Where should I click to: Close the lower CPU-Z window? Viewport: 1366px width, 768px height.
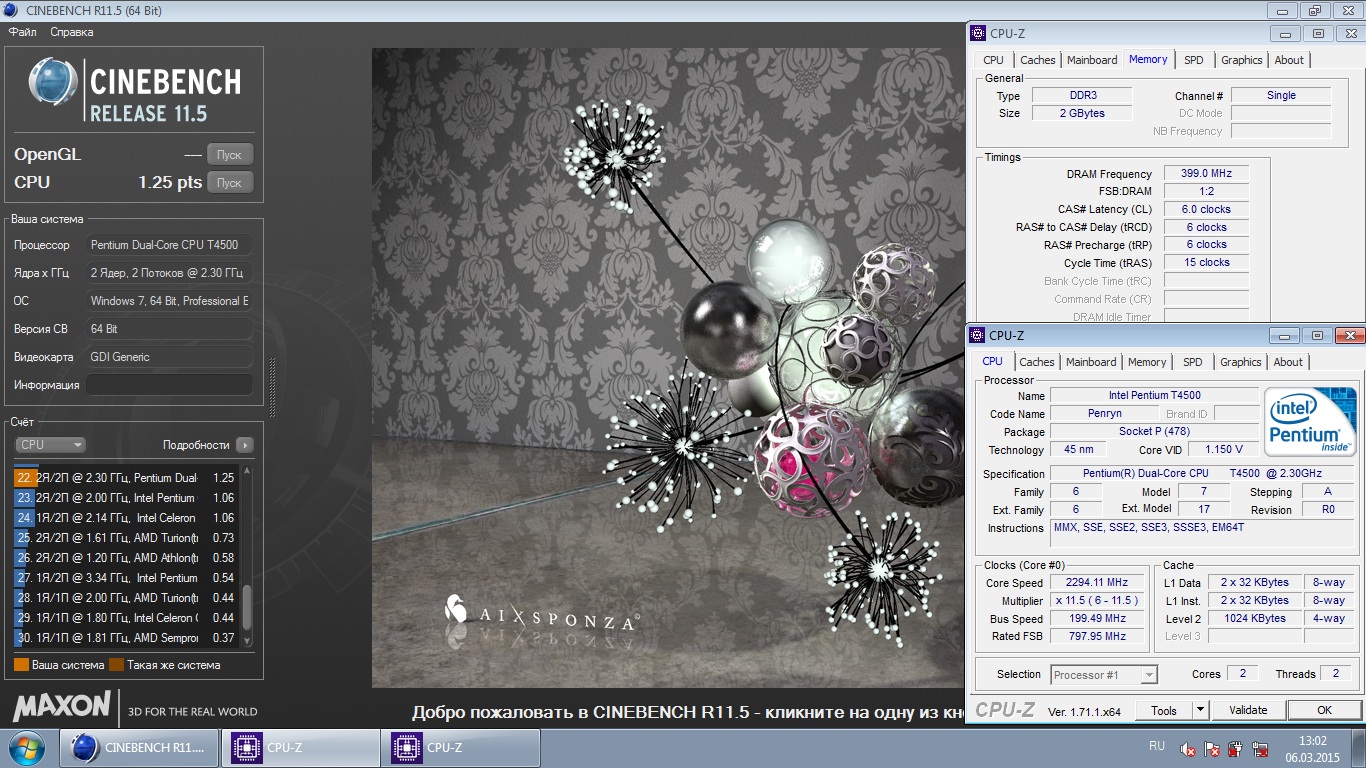[1349, 335]
